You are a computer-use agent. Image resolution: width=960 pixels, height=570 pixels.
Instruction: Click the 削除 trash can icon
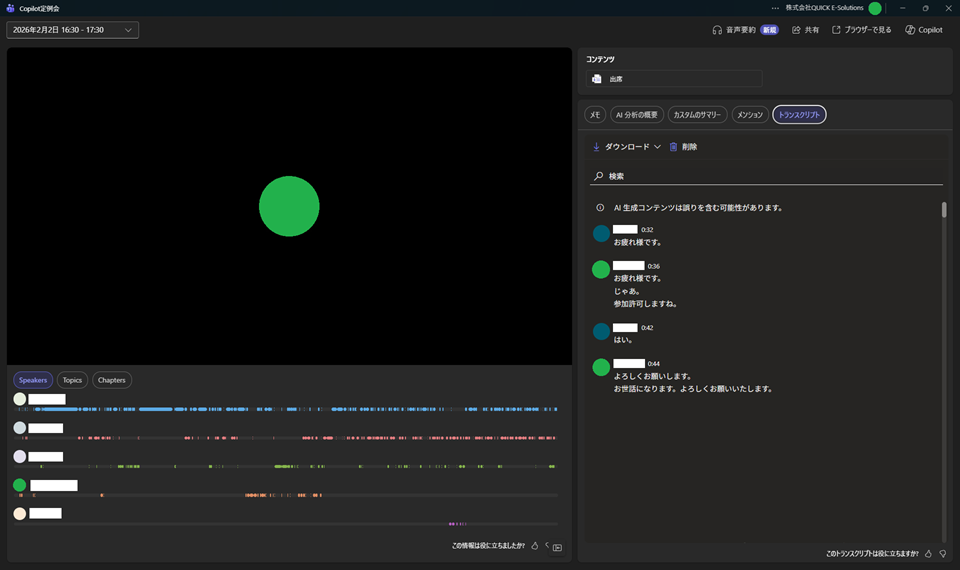coord(674,147)
